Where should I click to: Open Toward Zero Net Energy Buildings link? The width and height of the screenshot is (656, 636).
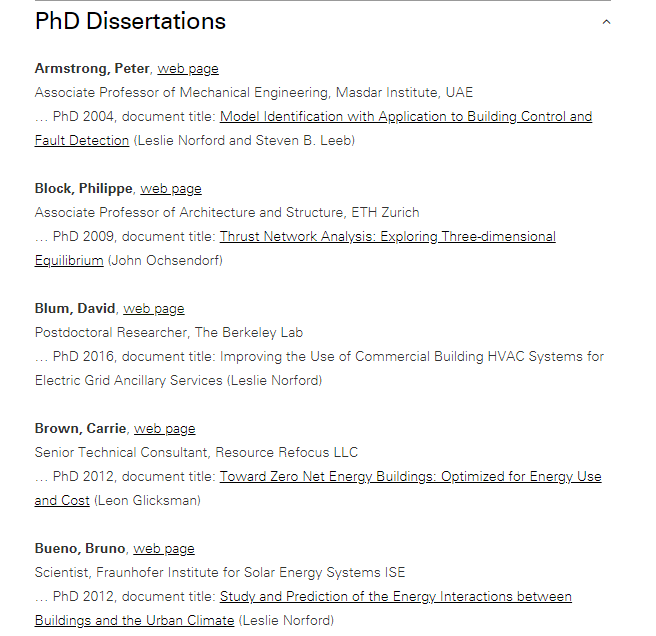410,477
